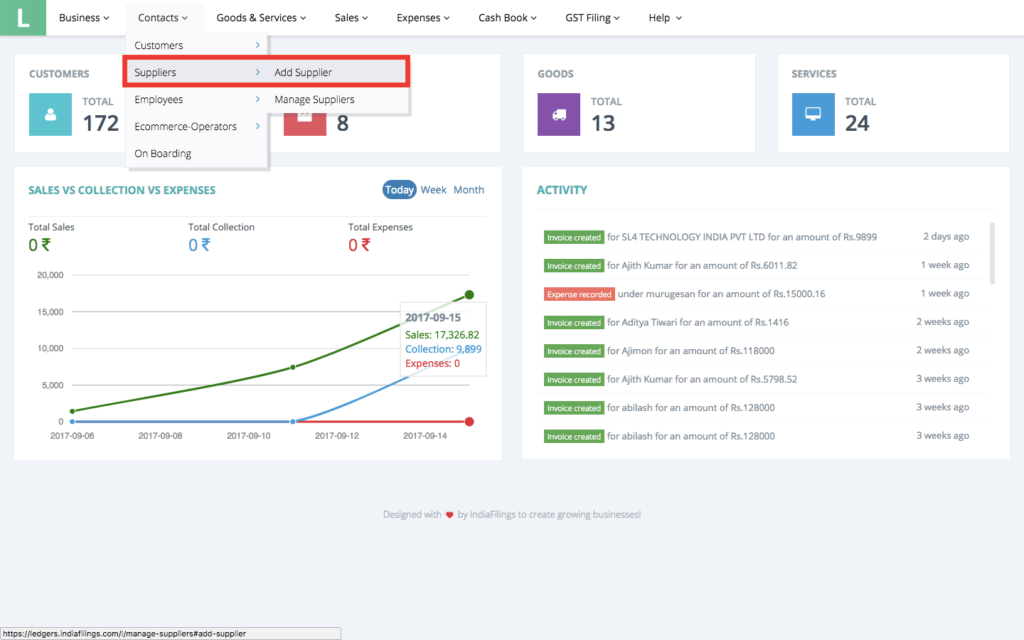Select the Today chart range toggle
The height and width of the screenshot is (640, 1024).
pos(399,190)
